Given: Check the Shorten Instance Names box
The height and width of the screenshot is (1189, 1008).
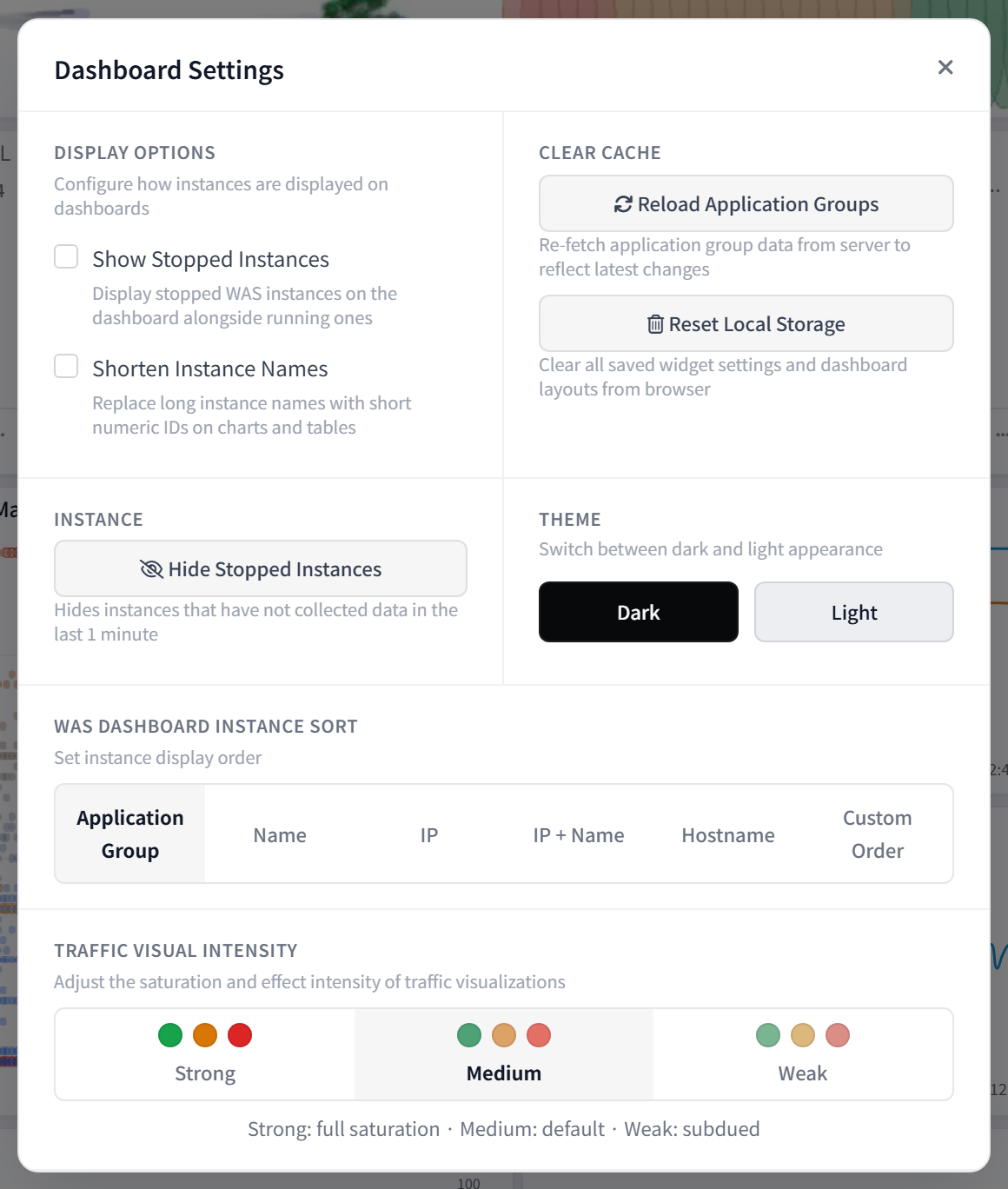Looking at the screenshot, I should coord(66,366).
